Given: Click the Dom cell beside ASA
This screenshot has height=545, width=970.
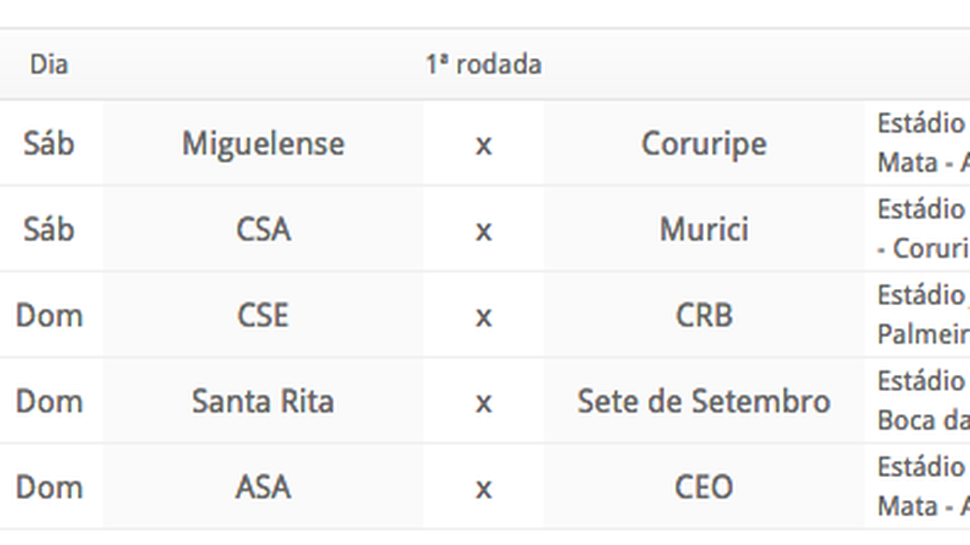Looking at the screenshot, I should [x=49, y=487].
